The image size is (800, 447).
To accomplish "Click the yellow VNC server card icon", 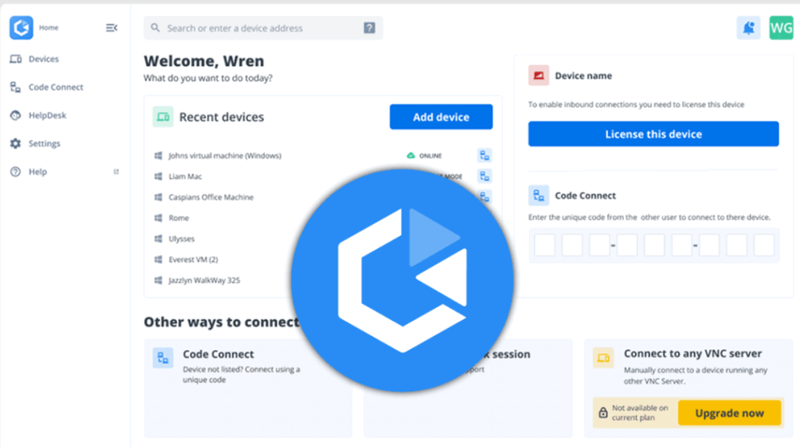I will 603,358.
